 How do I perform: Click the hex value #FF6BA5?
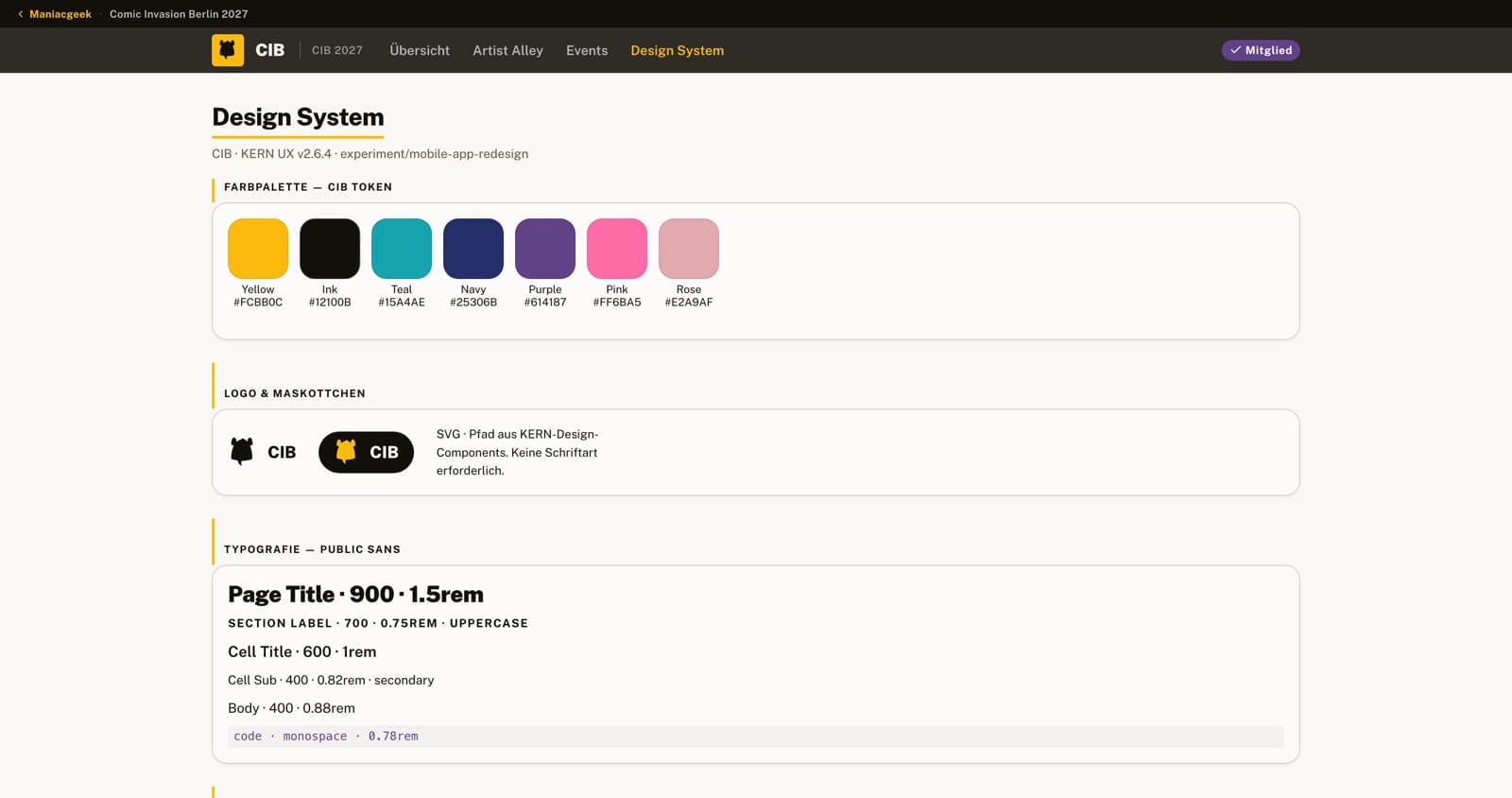617,303
